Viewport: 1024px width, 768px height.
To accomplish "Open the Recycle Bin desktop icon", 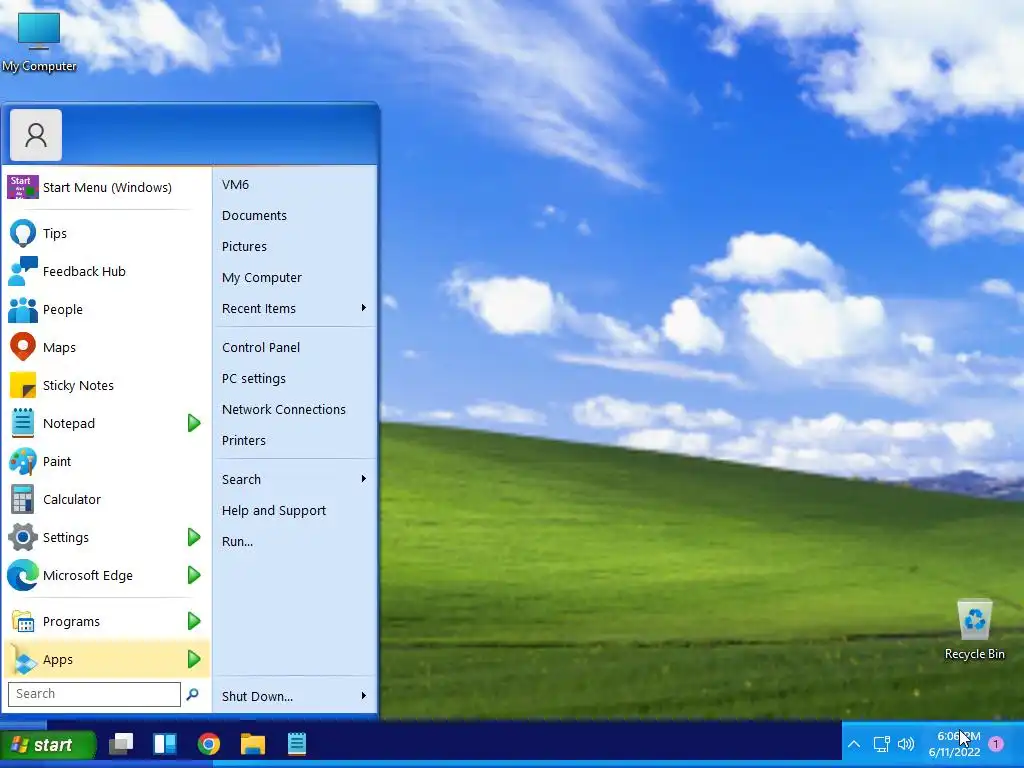I will (974, 630).
